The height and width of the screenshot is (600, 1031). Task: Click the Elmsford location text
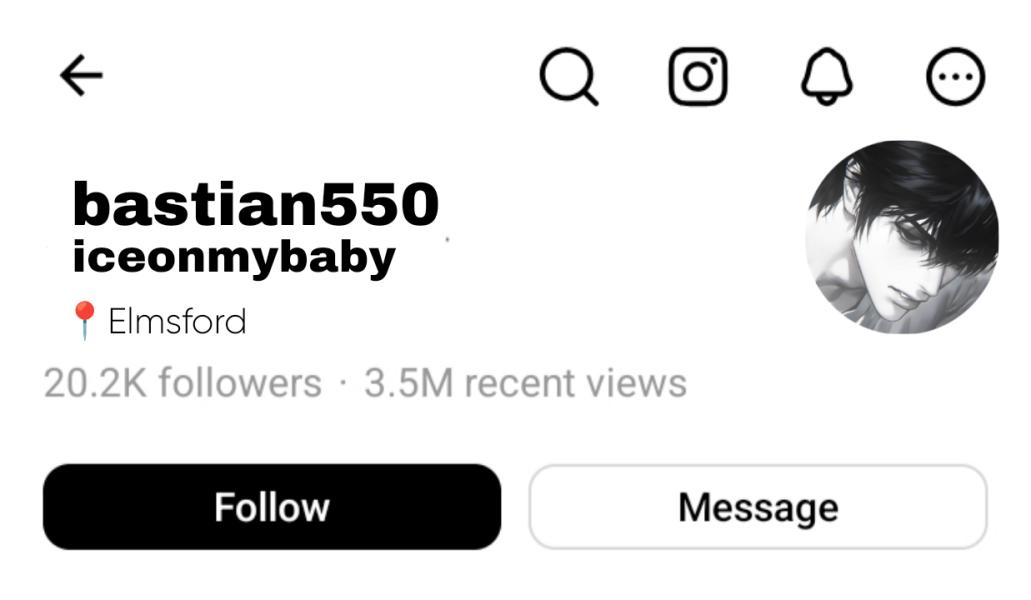coord(177,321)
